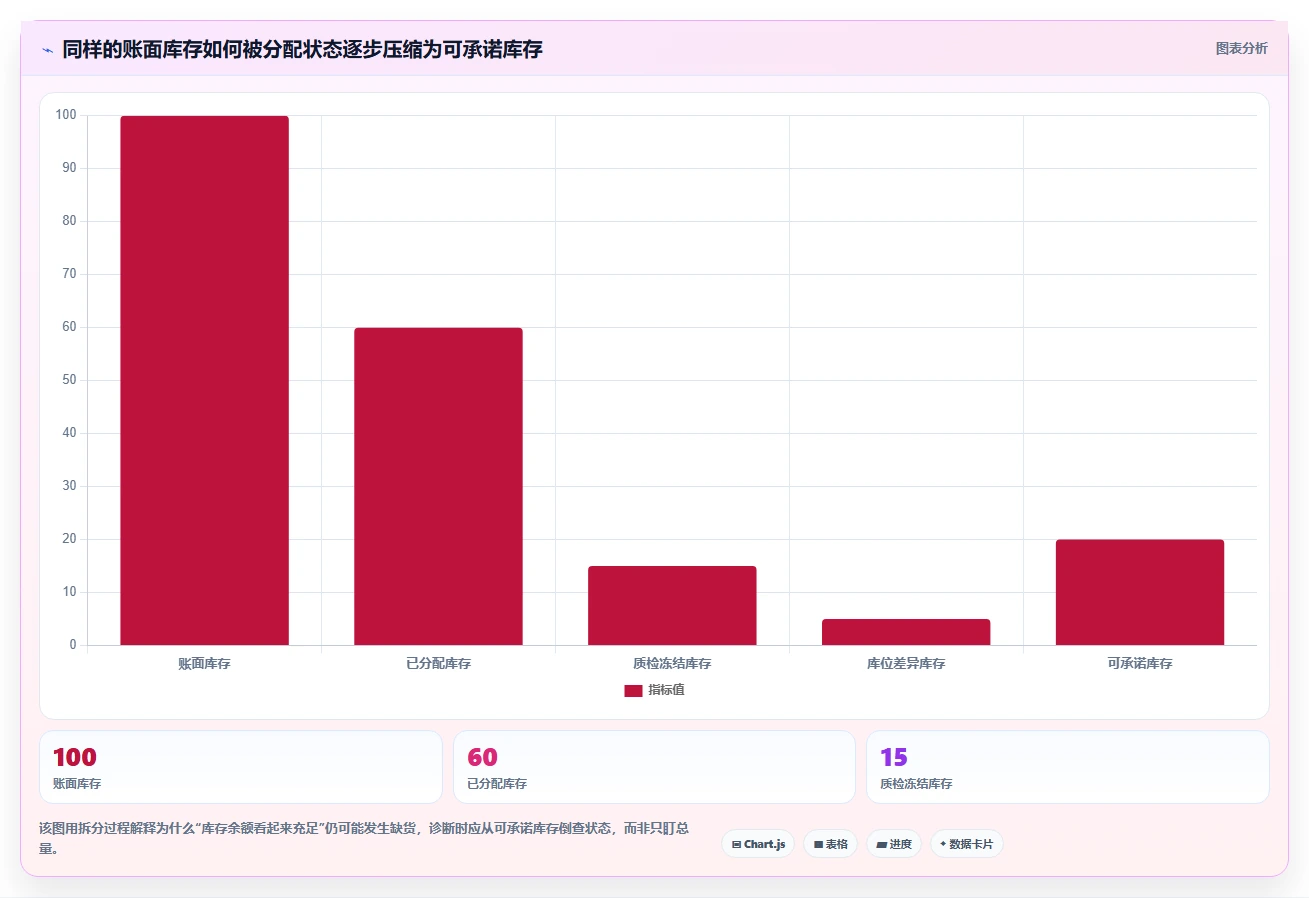Screen dimensions: 1309x898
Task: Select the 进度 tag chip
Action: (x=894, y=844)
